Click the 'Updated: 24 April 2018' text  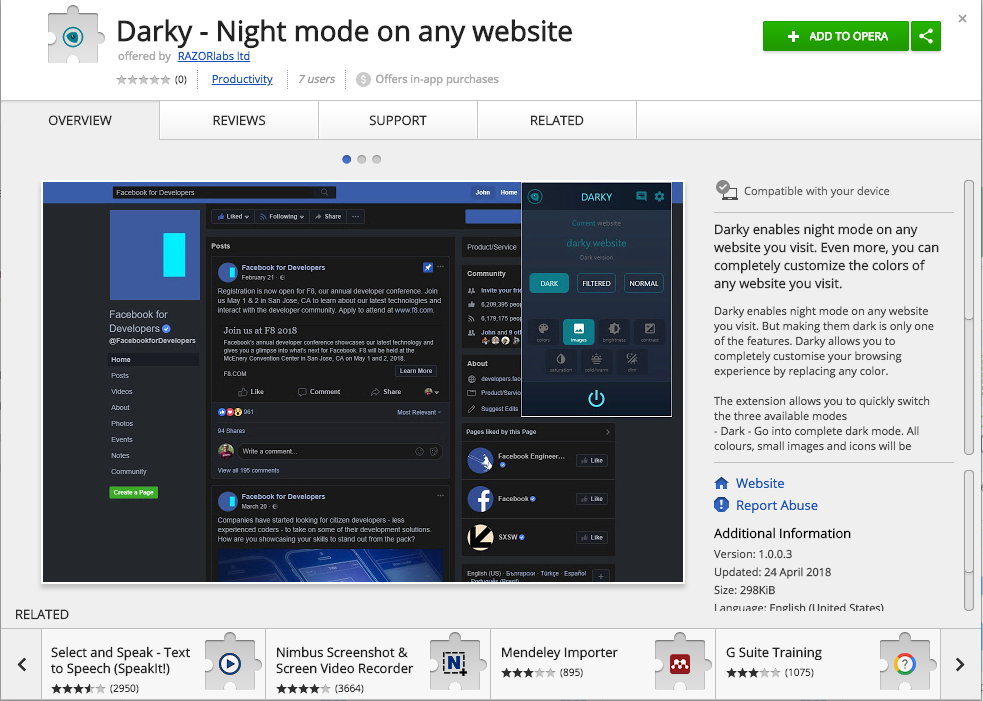772,572
